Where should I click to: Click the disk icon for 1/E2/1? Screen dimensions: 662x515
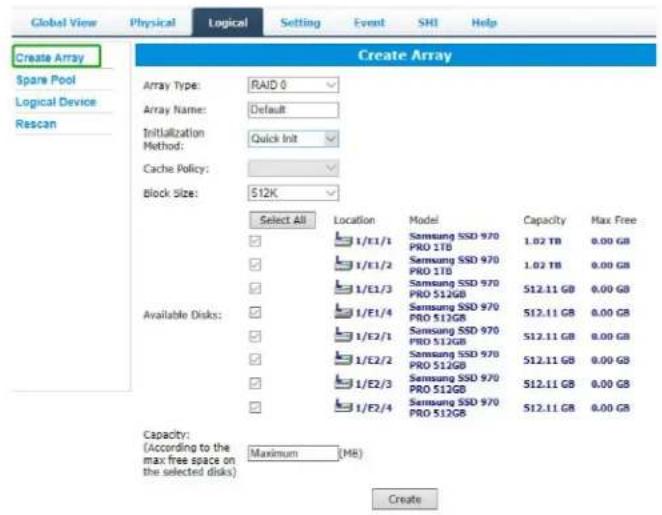point(343,335)
